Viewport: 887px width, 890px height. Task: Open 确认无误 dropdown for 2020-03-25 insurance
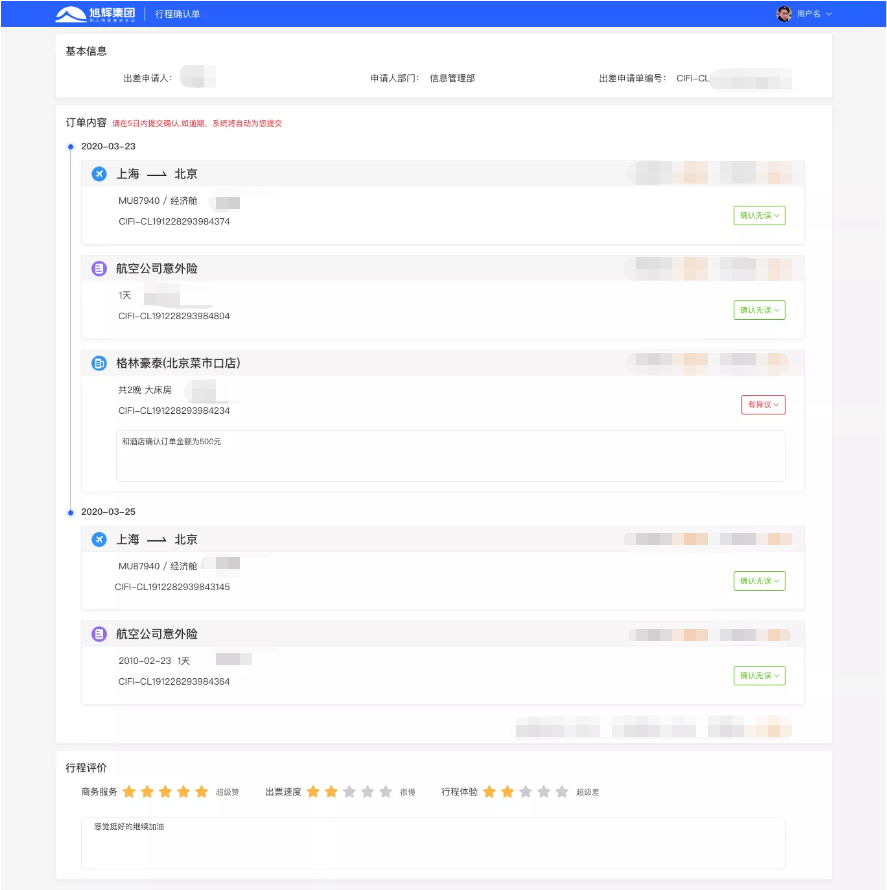[x=759, y=676]
